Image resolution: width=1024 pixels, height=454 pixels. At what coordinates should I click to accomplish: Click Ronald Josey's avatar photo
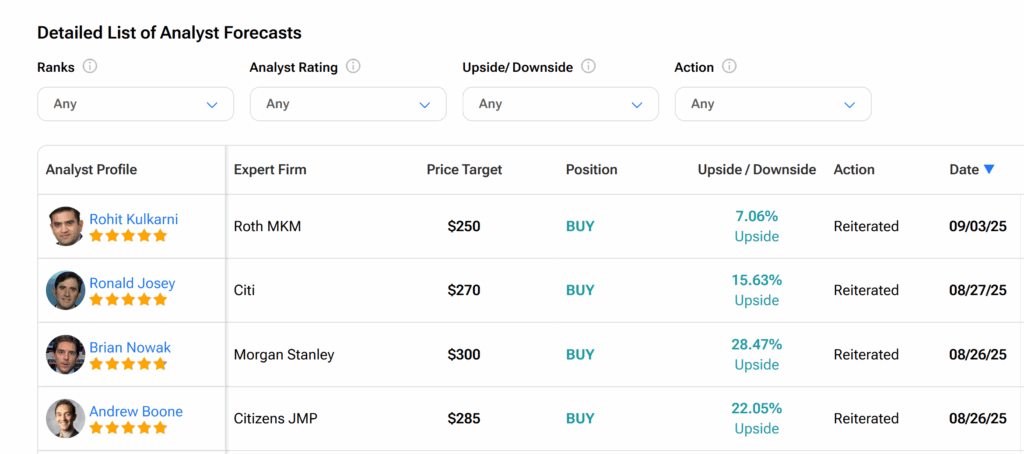pos(65,291)
